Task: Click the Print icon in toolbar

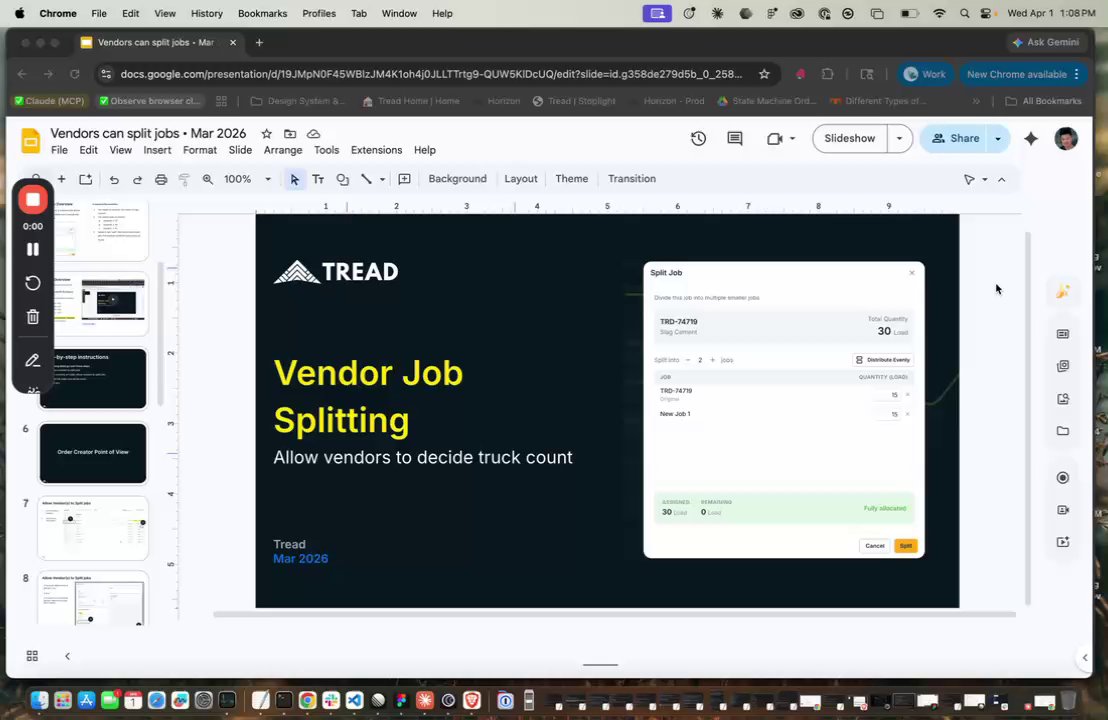Action: [161, 179]
